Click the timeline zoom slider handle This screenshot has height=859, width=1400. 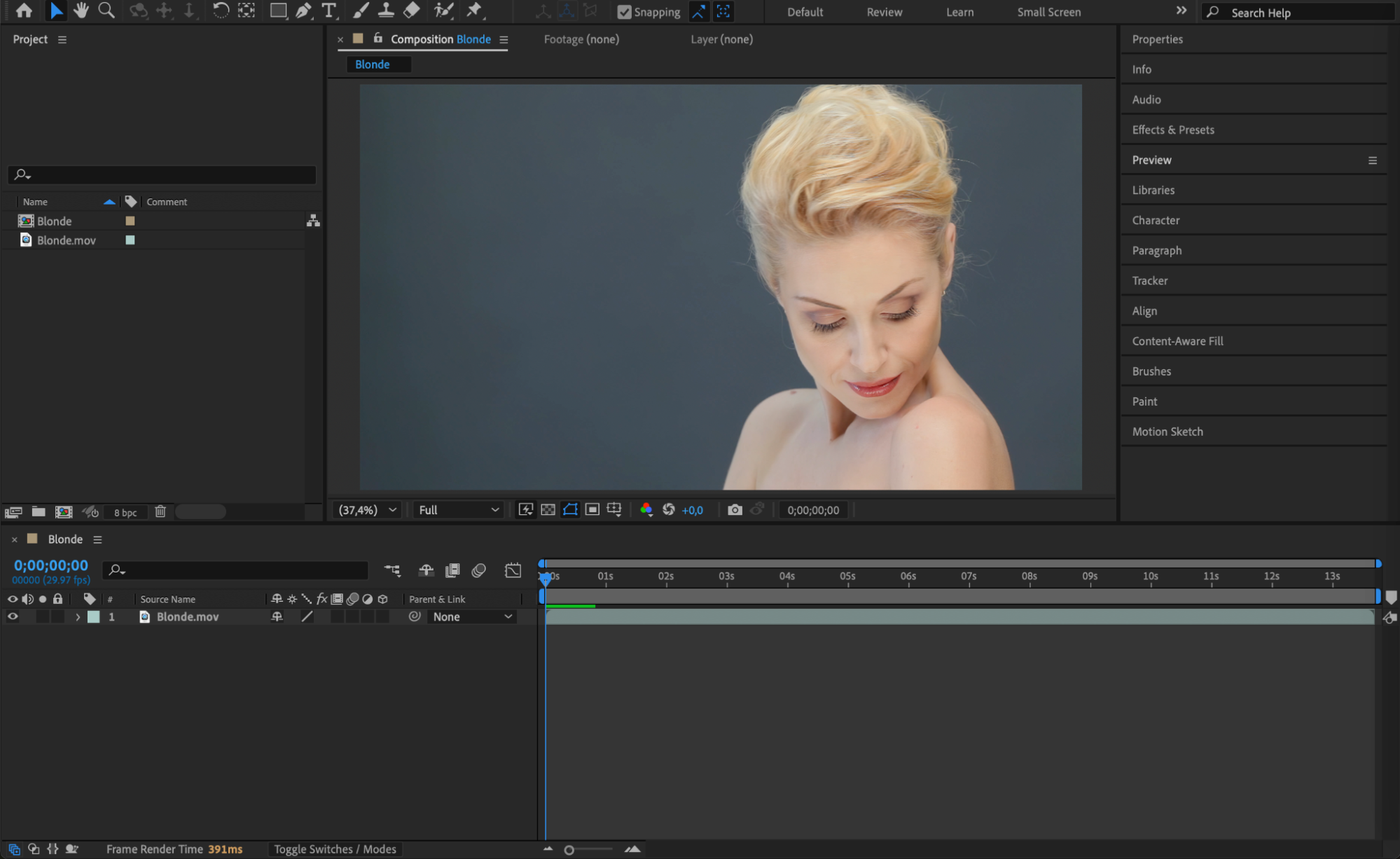click(x=569, y=850)
